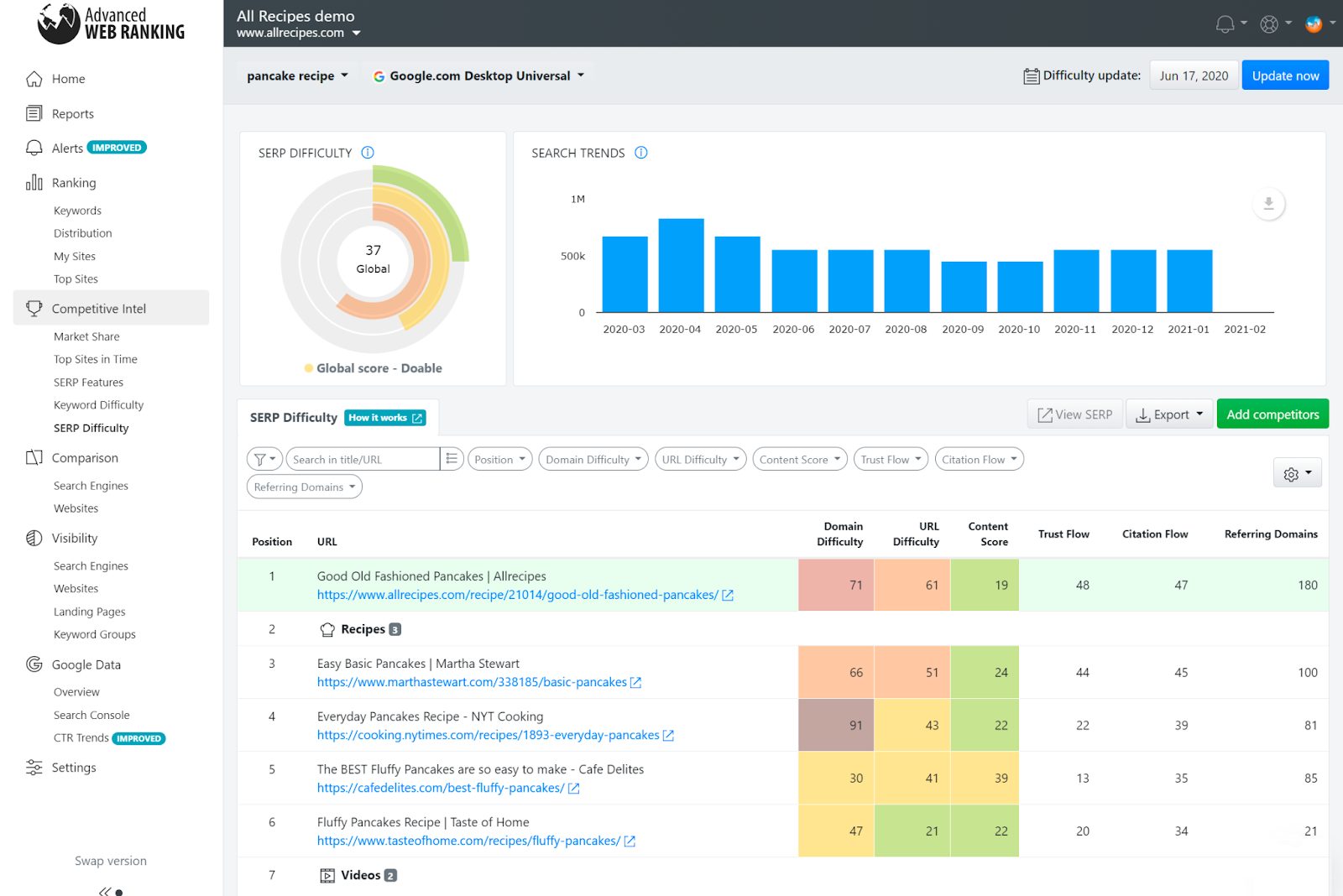1343x896 pixels.
Task: Click the Google Data G icon
Action: (34, 664)
